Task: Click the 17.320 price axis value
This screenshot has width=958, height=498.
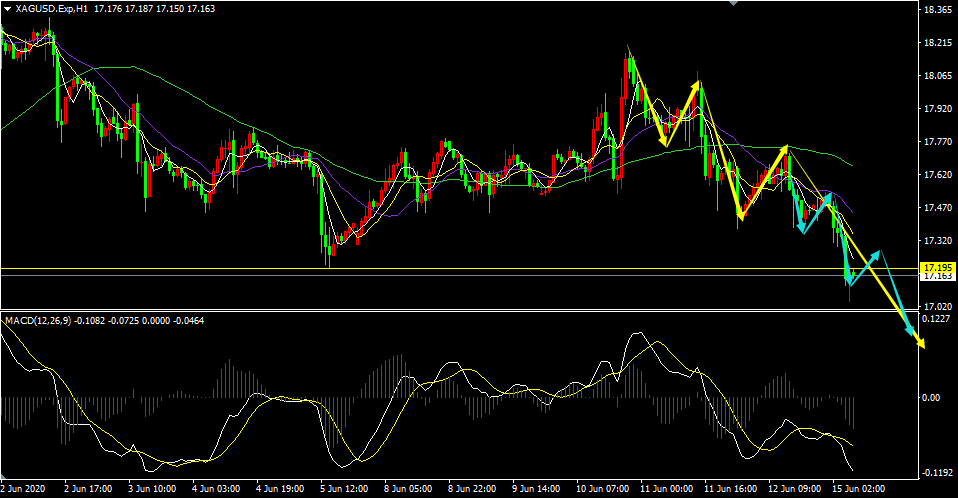Action: click(937, 241)
